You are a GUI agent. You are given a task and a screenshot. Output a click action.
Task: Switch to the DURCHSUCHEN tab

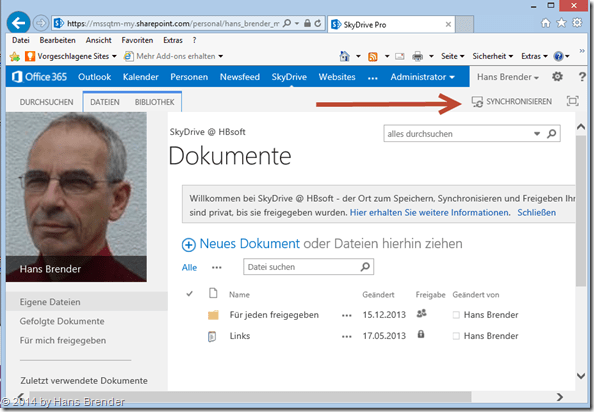click(46, 102)
